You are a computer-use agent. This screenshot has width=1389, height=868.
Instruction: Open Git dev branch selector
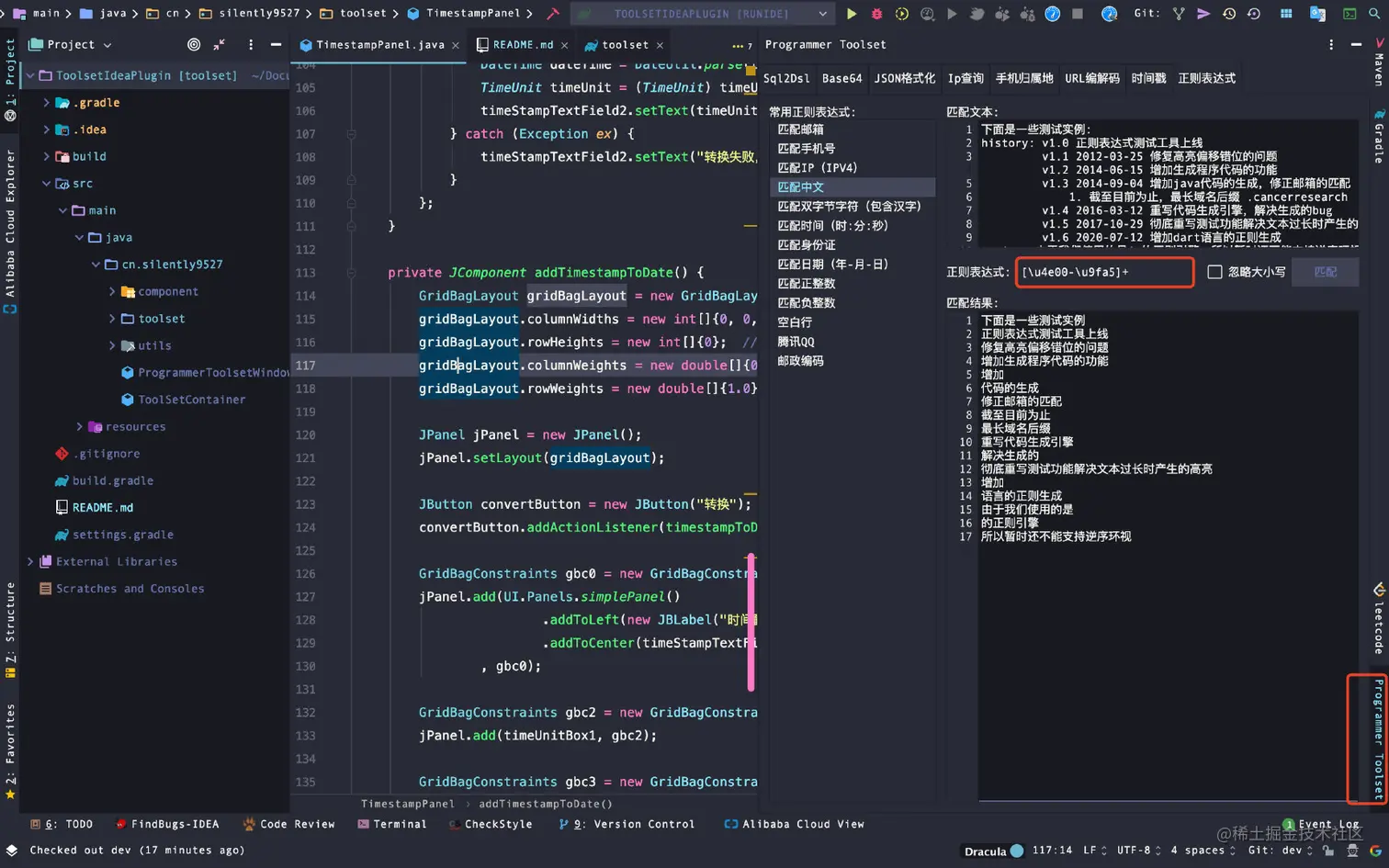coord(1280,851)
